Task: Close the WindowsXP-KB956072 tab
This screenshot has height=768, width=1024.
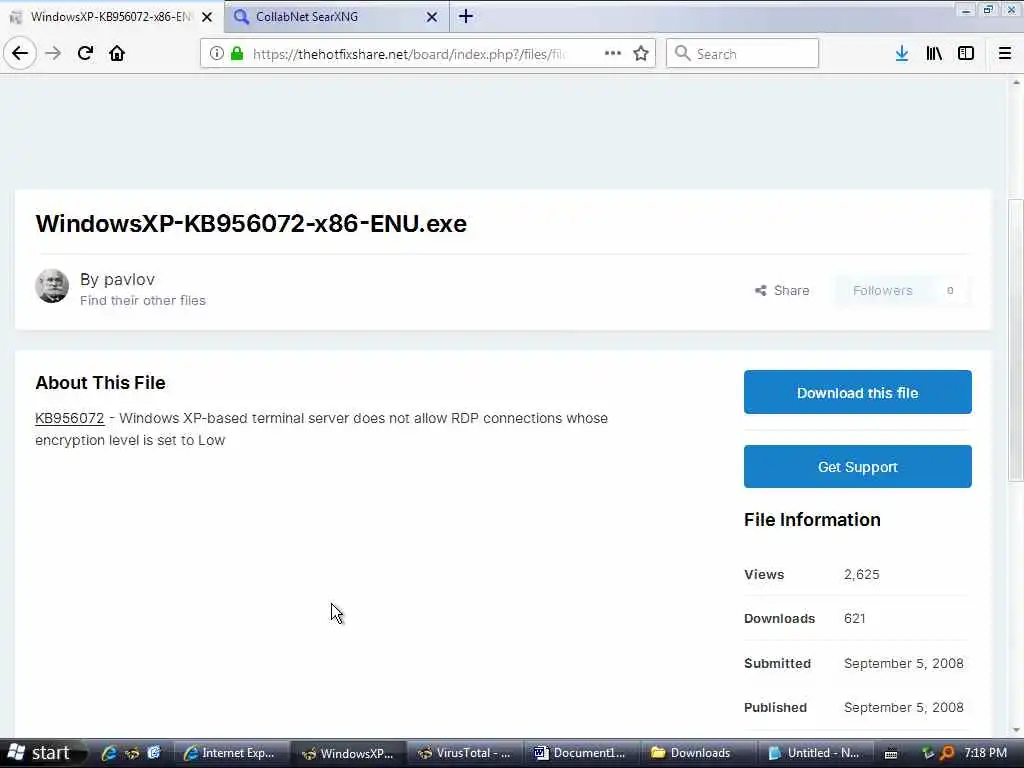Action: point(207,17)
